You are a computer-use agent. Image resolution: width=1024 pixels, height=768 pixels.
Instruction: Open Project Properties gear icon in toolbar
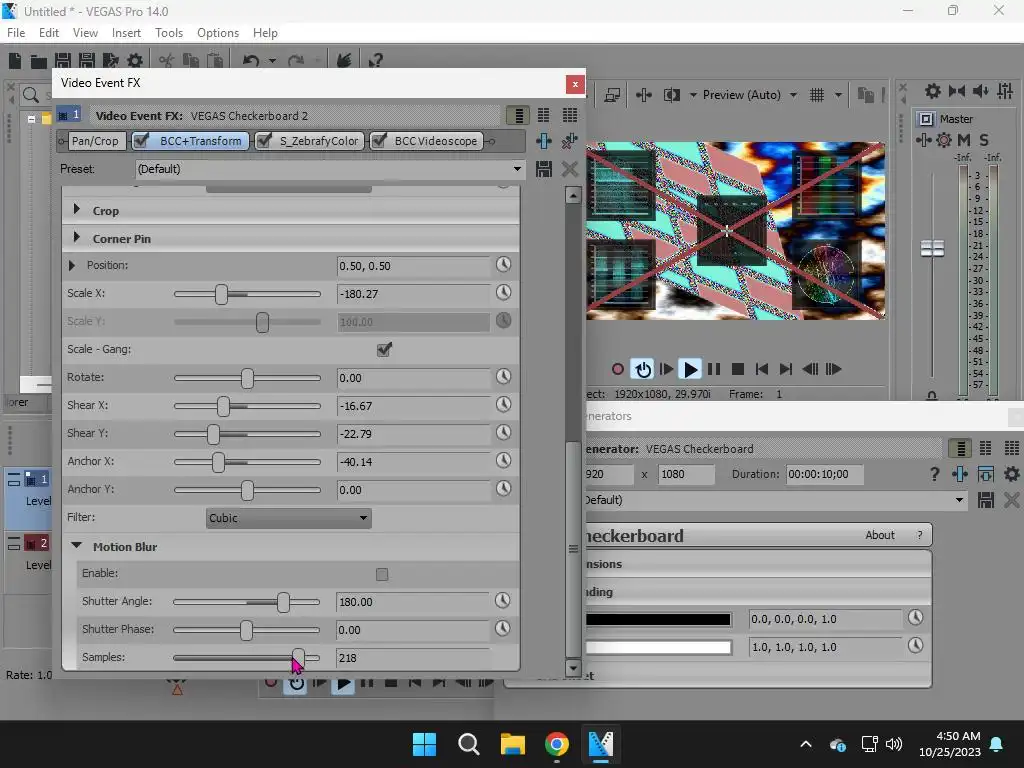pyautogui.click(x=135, y=61)
